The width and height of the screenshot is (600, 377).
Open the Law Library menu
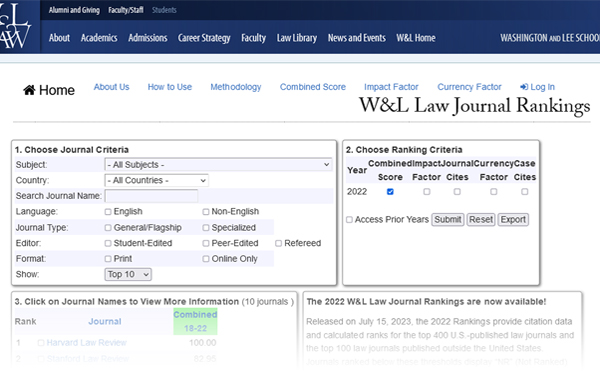click(x=297, y=38)
